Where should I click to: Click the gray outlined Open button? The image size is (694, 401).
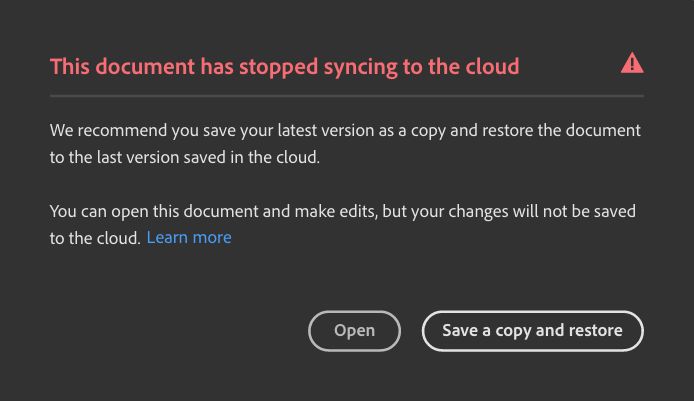354,331
